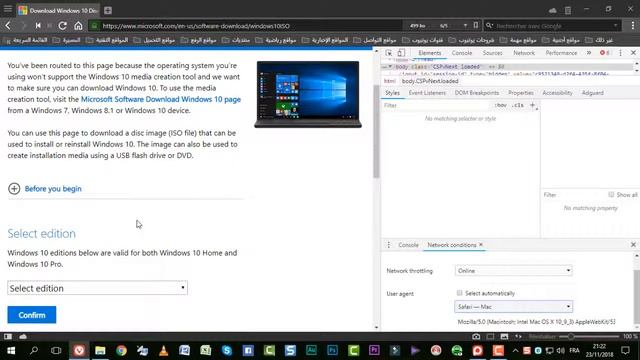Open Chrome from the taskbar

pos(121,350)
